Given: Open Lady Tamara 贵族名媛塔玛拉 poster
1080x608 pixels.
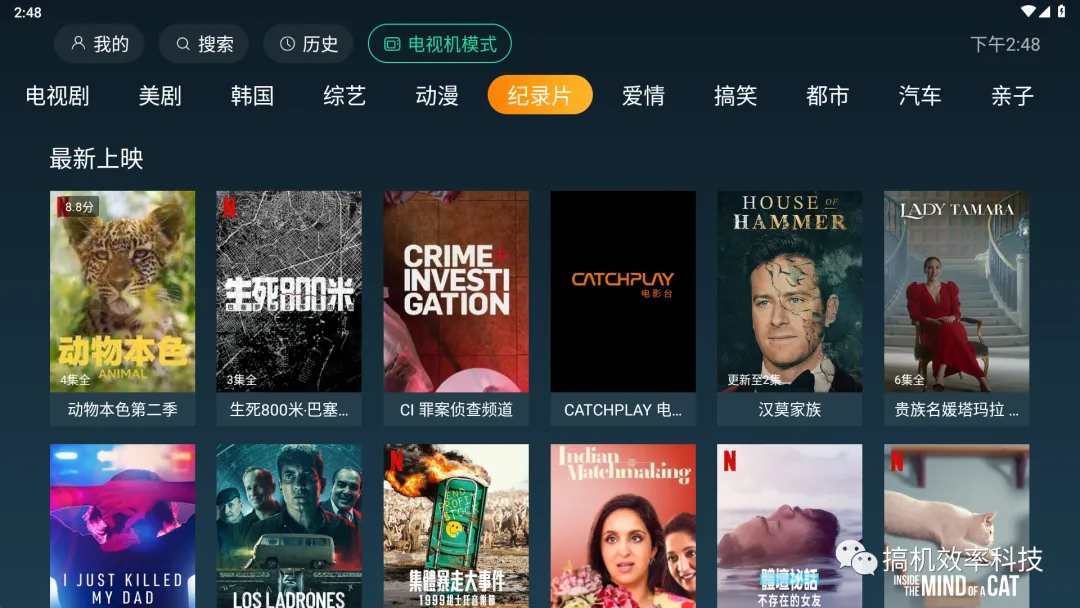Looking at the screenshot, I should tap(957, 308).
